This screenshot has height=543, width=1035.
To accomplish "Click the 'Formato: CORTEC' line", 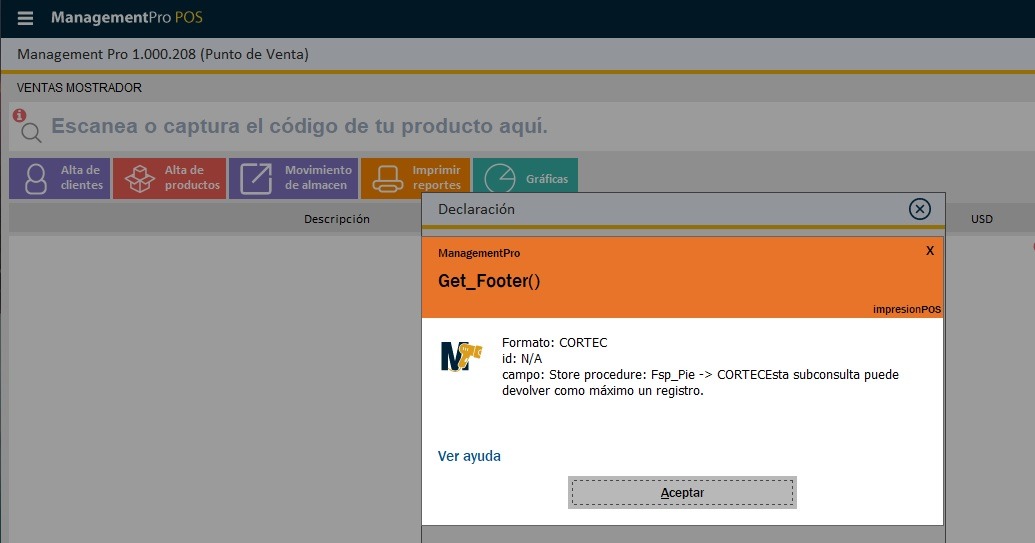I will click(554, 342).
